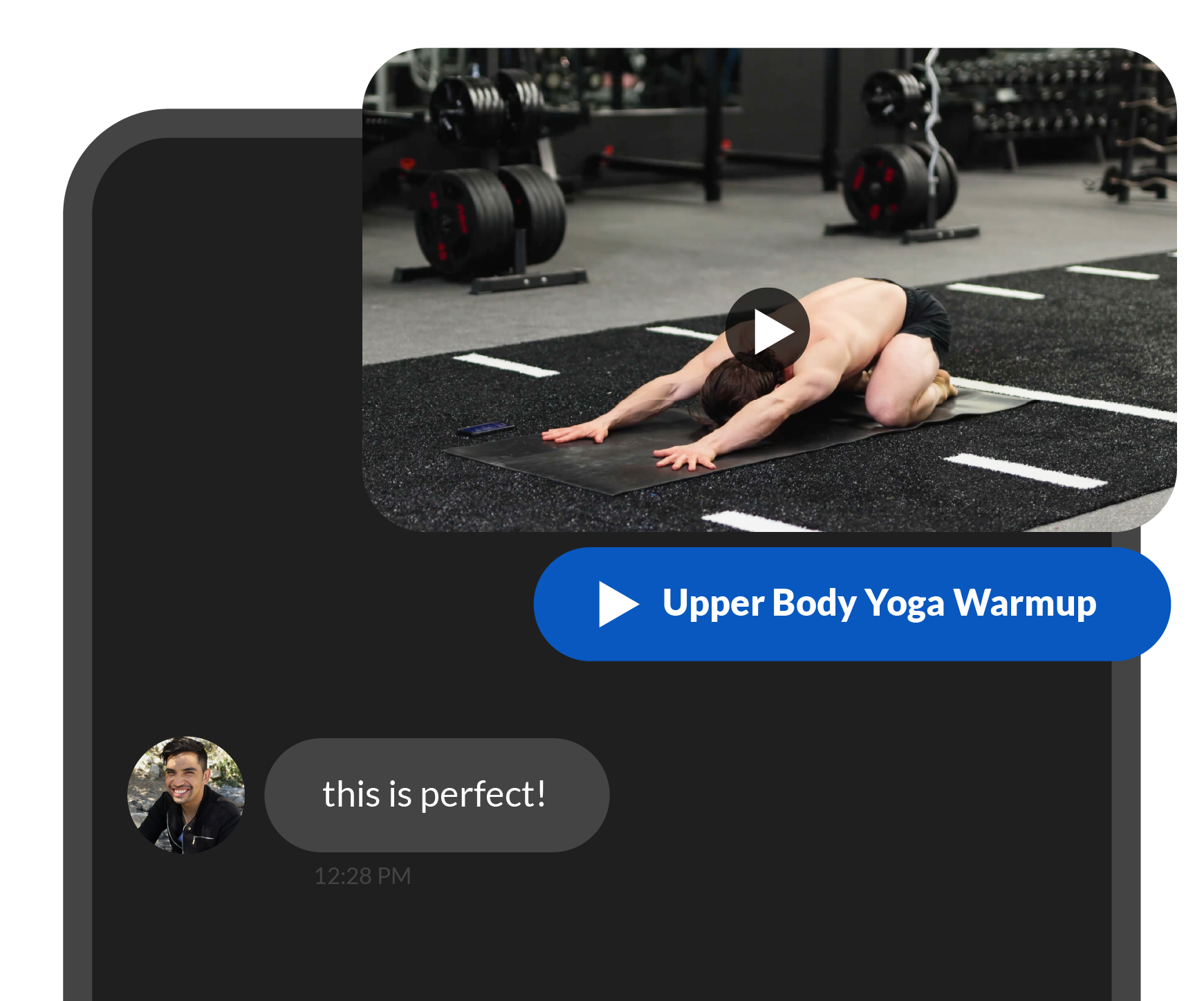Click the gray border of the chat panel
Viewport: 1204px width, 1001px height.
click(x=77, y=553)
